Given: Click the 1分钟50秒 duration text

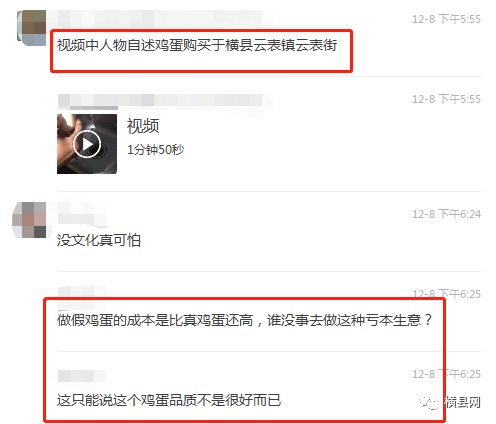Looking at the screenshot, I should click(x=155, y=150).
